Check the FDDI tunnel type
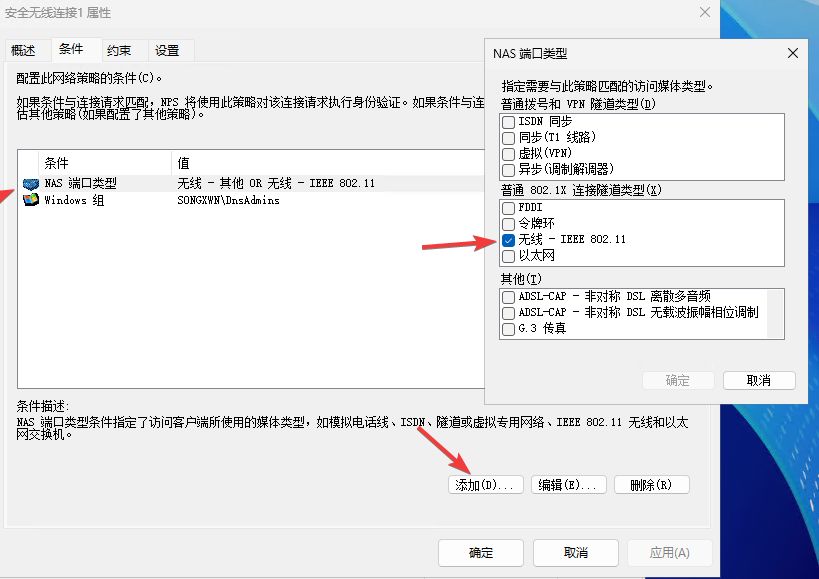Screen dimensions: 819x579 [509, 208]
